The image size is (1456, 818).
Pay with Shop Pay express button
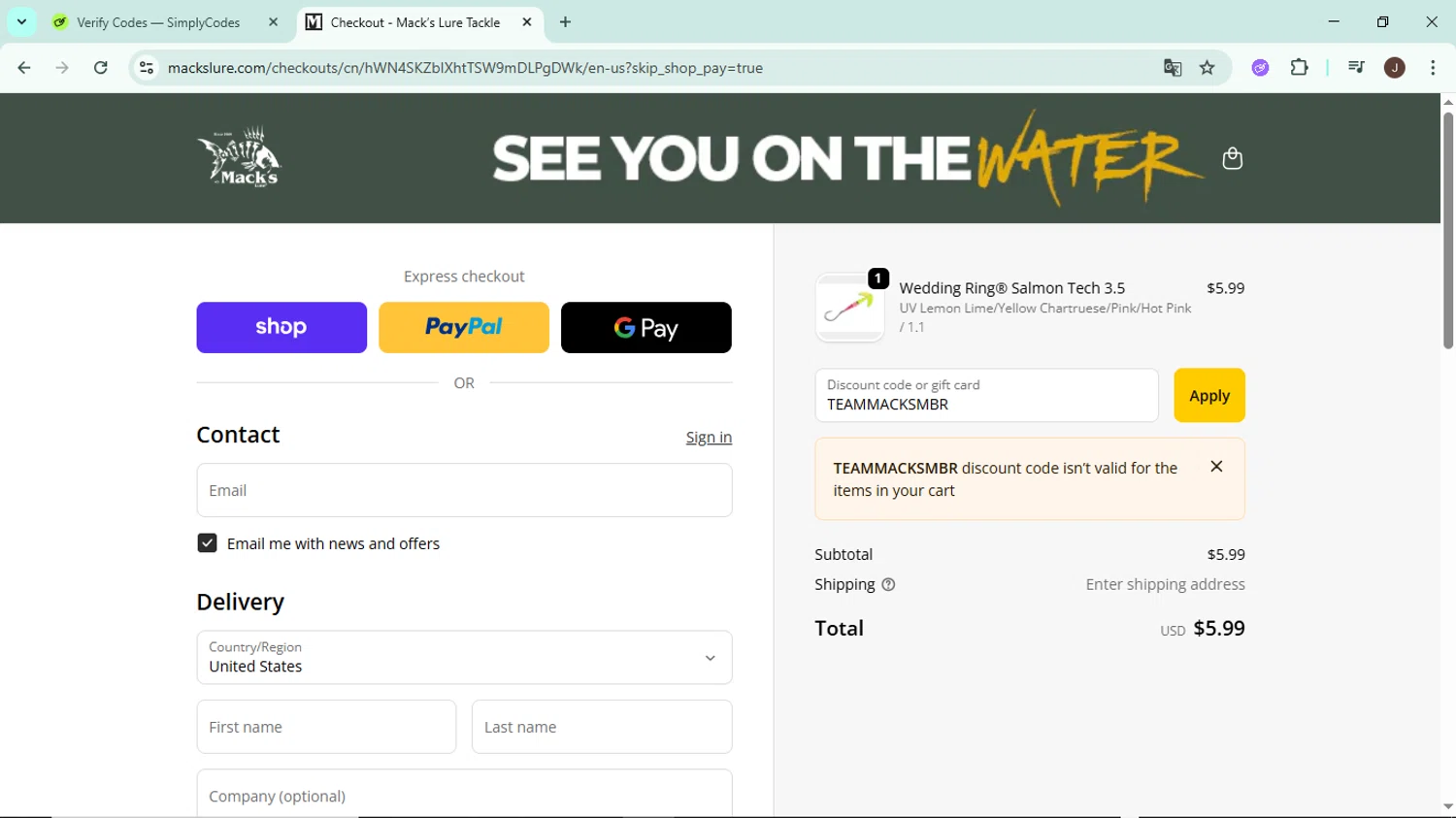[x=281, y=328]
